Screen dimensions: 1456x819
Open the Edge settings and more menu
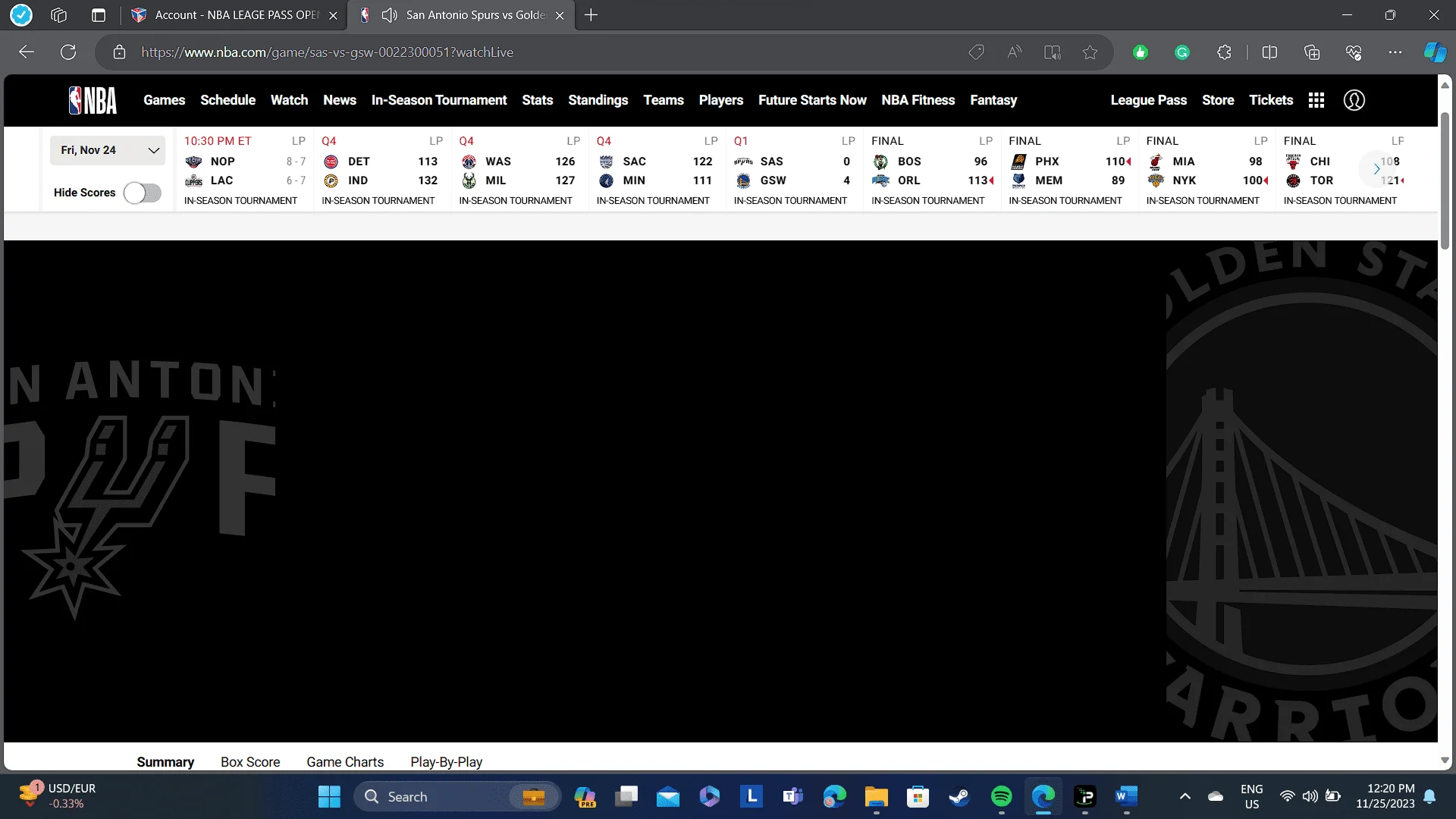pos(1395,52)
